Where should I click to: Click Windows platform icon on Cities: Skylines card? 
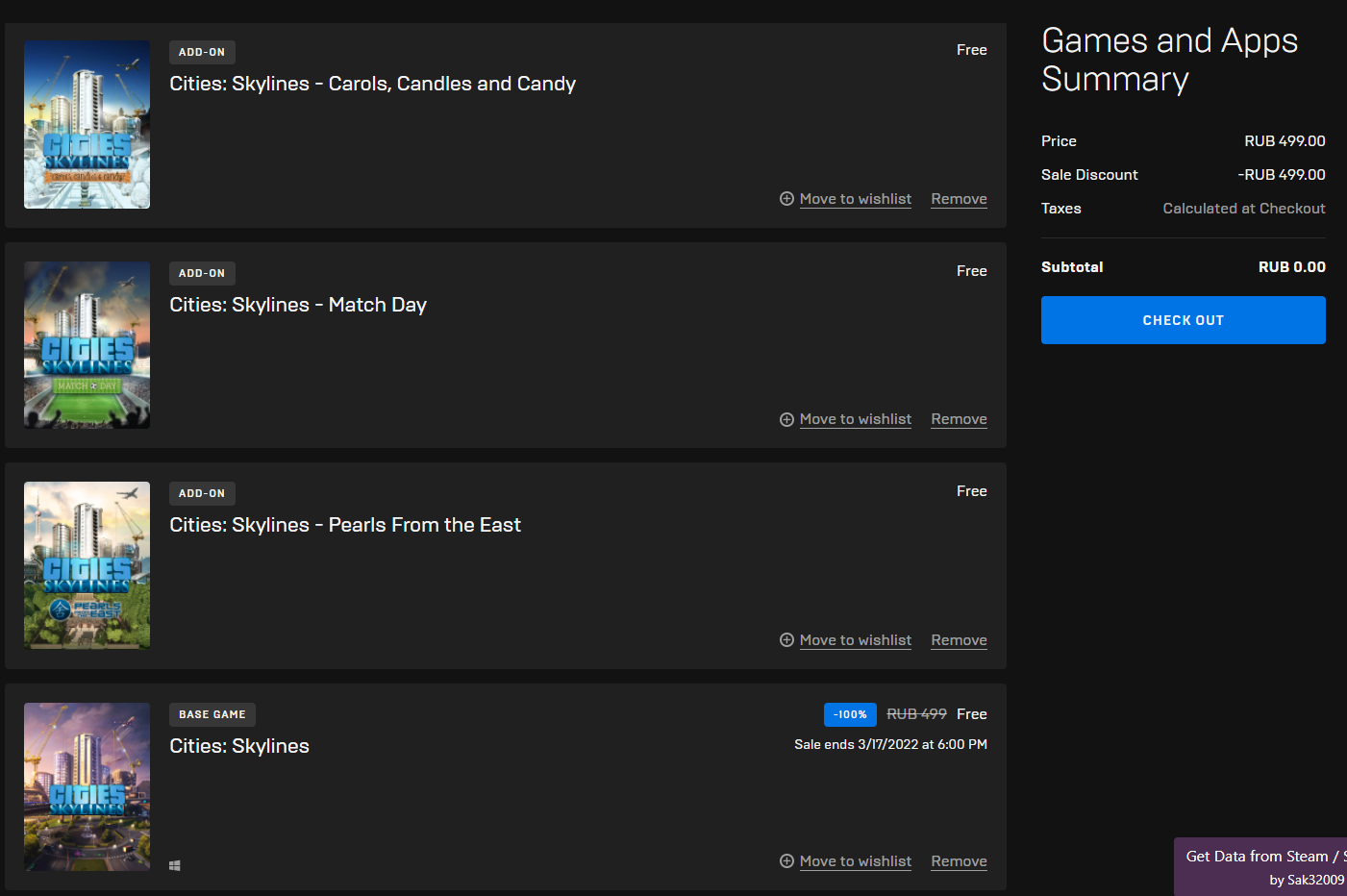click(175, 865)
